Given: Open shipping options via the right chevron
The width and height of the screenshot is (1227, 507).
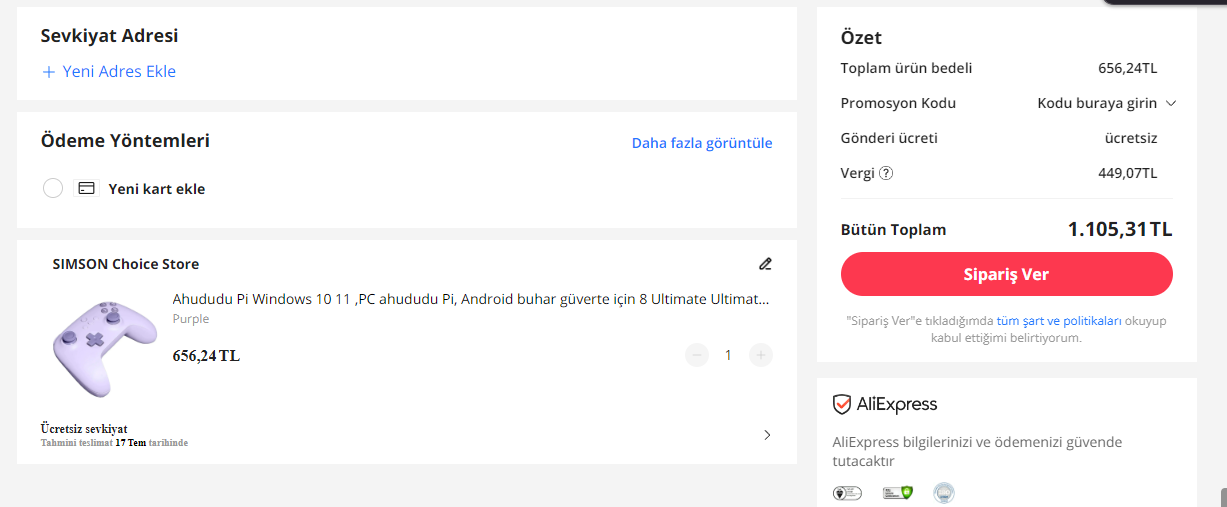Looking at the screenshot, I should (767, 435).
